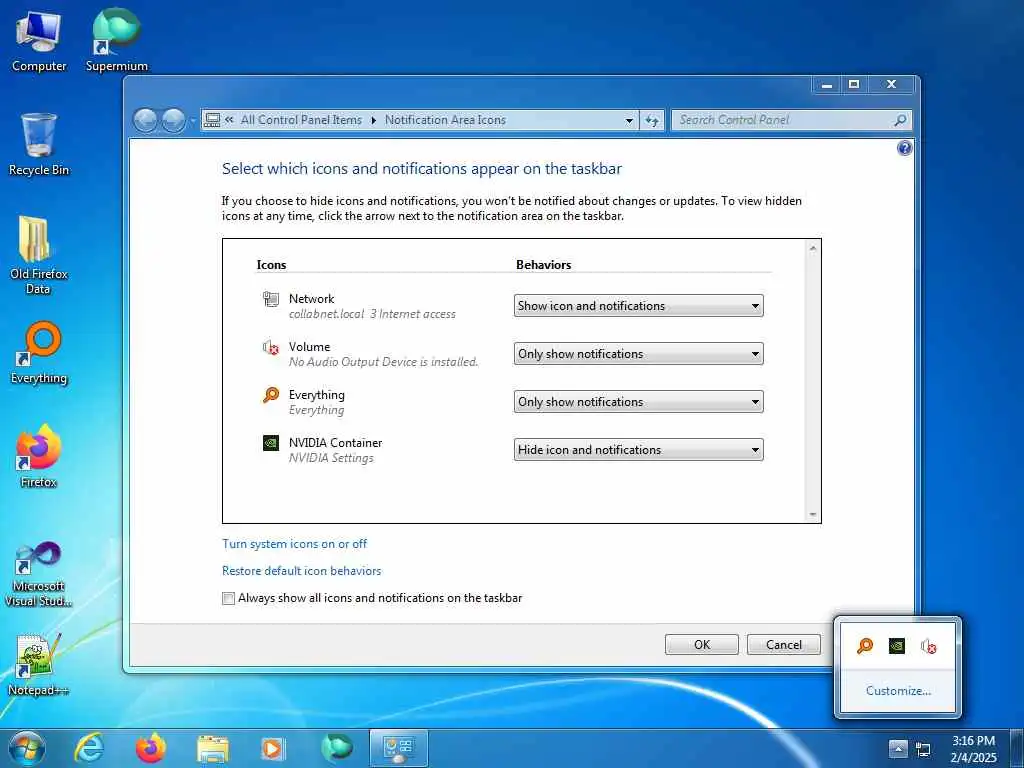The width and height of the screenshot is (1024, 768).
Task: Click Restore default icon behaviors link
Action: click(x=302, y=571)
